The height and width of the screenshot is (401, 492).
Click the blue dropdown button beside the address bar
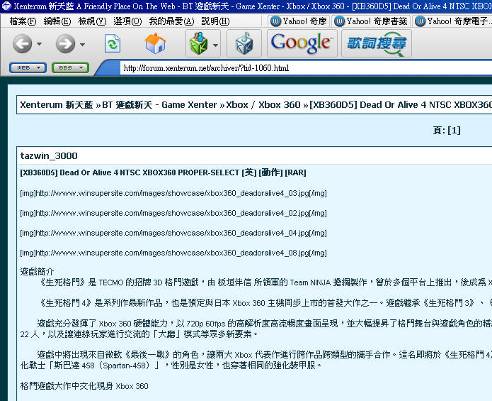tap(28, 68)
